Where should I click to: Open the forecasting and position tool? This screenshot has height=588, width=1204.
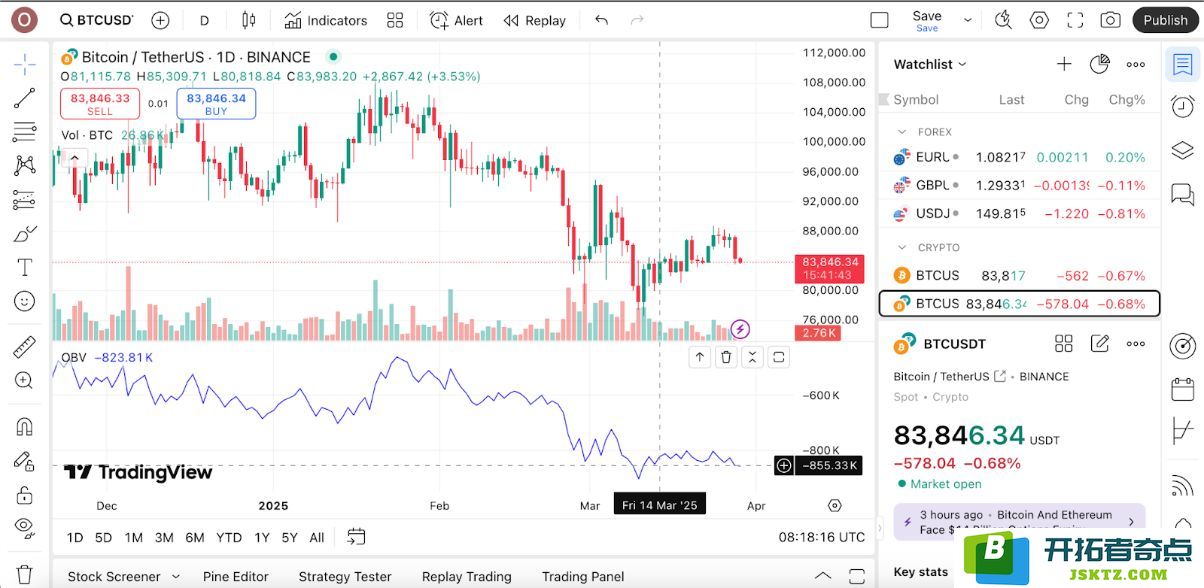[x=25, y=200]
